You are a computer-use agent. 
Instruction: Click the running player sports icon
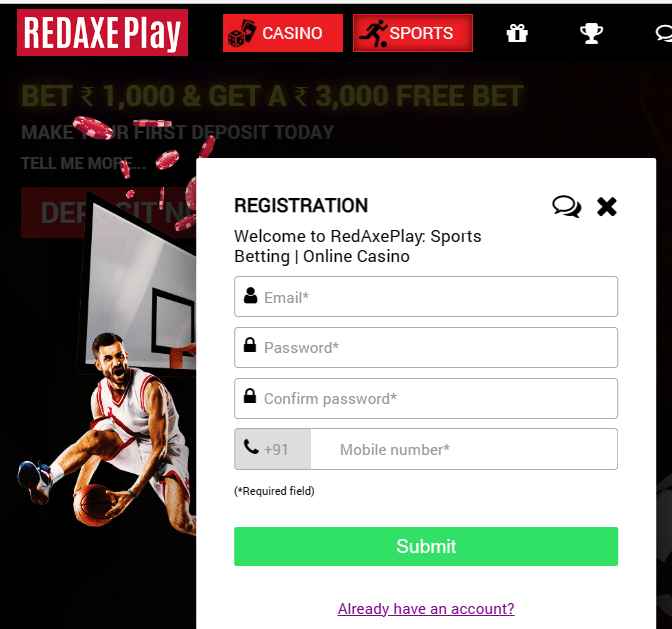(373, 33)
